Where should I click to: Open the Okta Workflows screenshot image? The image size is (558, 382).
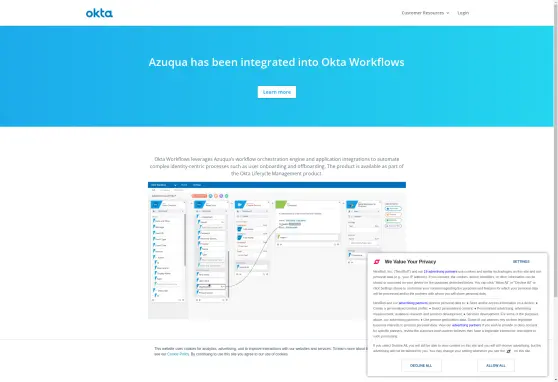(277, 250)
